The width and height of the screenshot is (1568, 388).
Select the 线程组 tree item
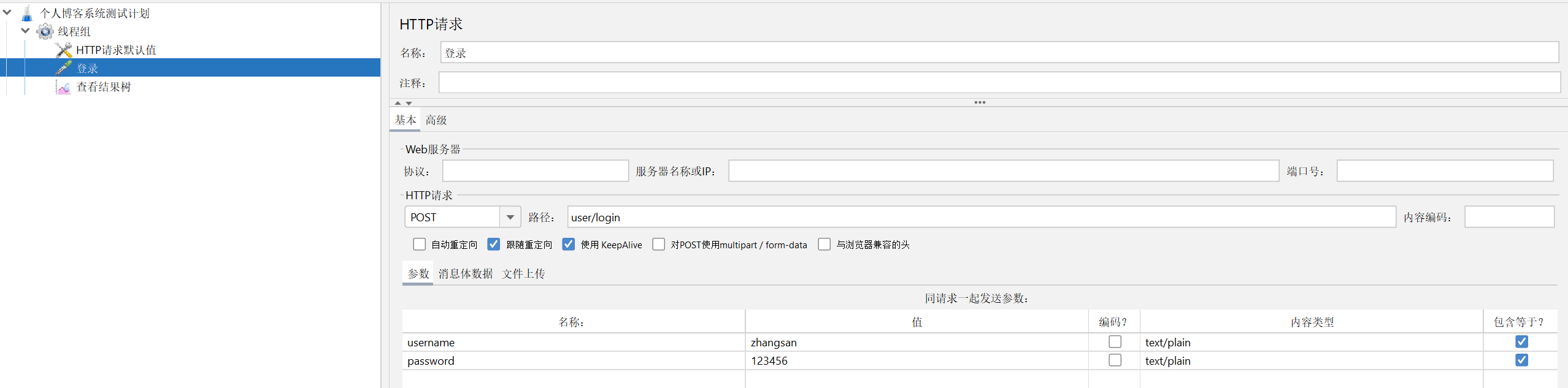point(74,31)
